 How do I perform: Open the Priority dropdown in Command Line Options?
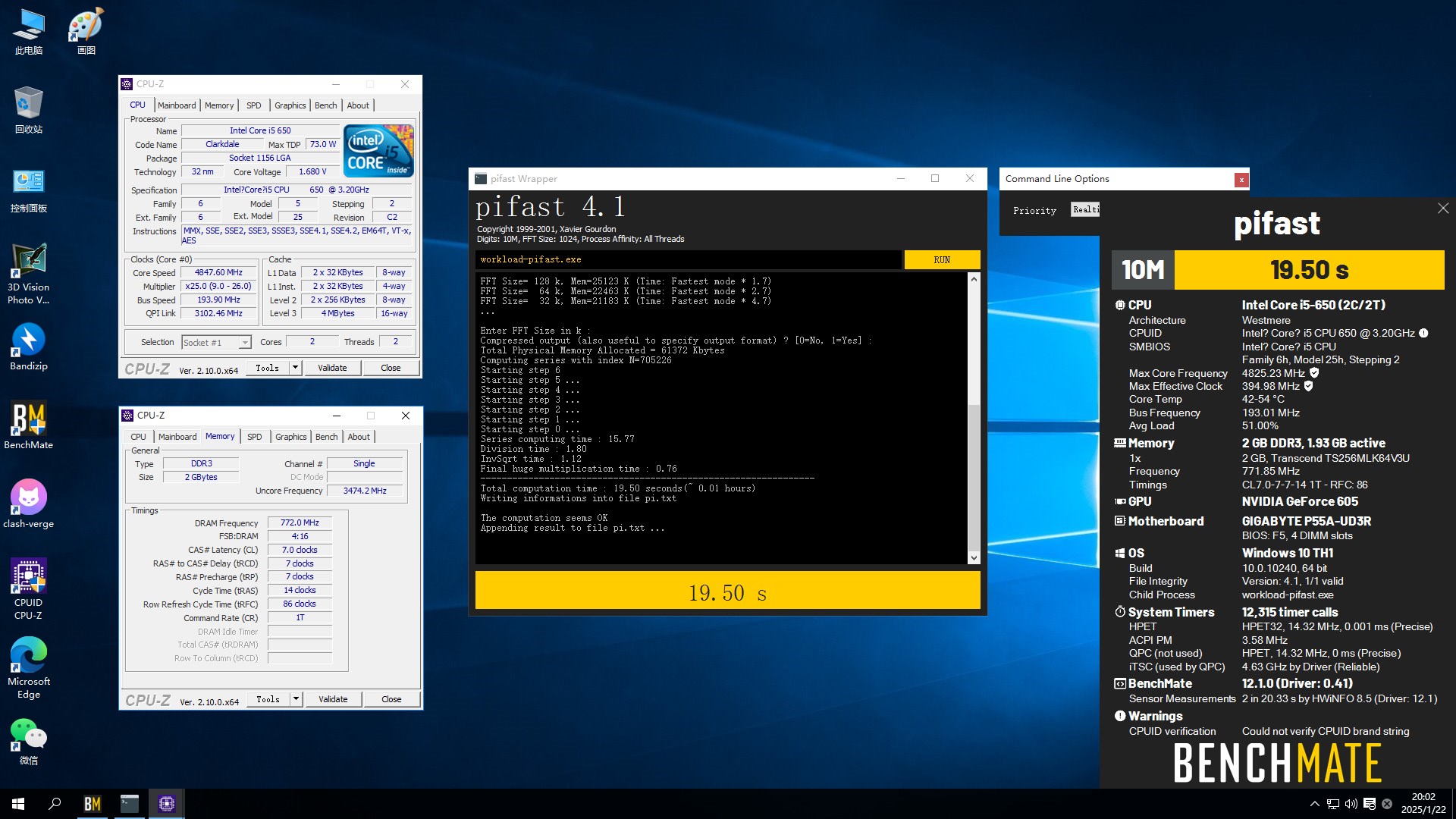pos(1085,209)
